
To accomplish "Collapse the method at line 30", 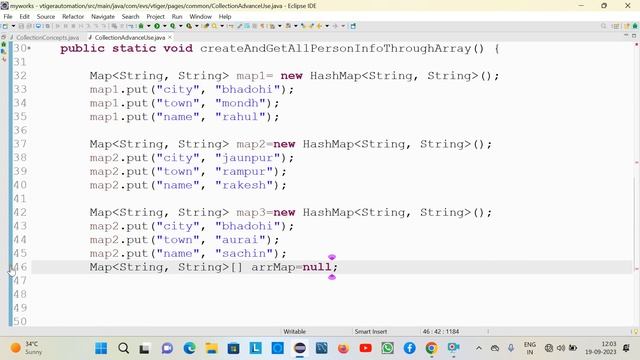I will tap(29, 49).
